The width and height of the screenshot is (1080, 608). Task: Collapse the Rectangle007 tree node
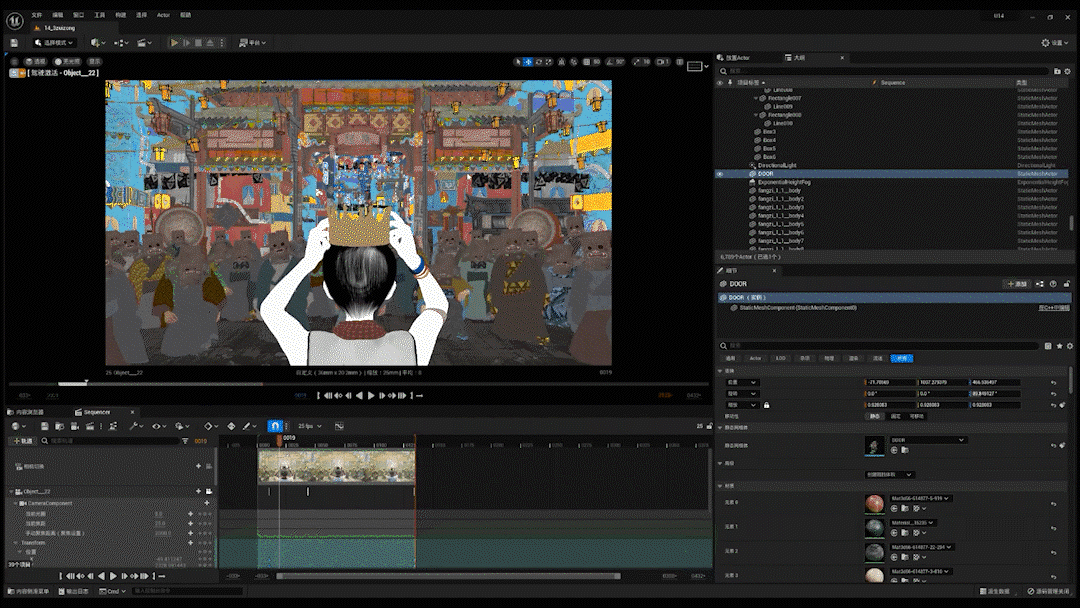click(x=756, y=98)
